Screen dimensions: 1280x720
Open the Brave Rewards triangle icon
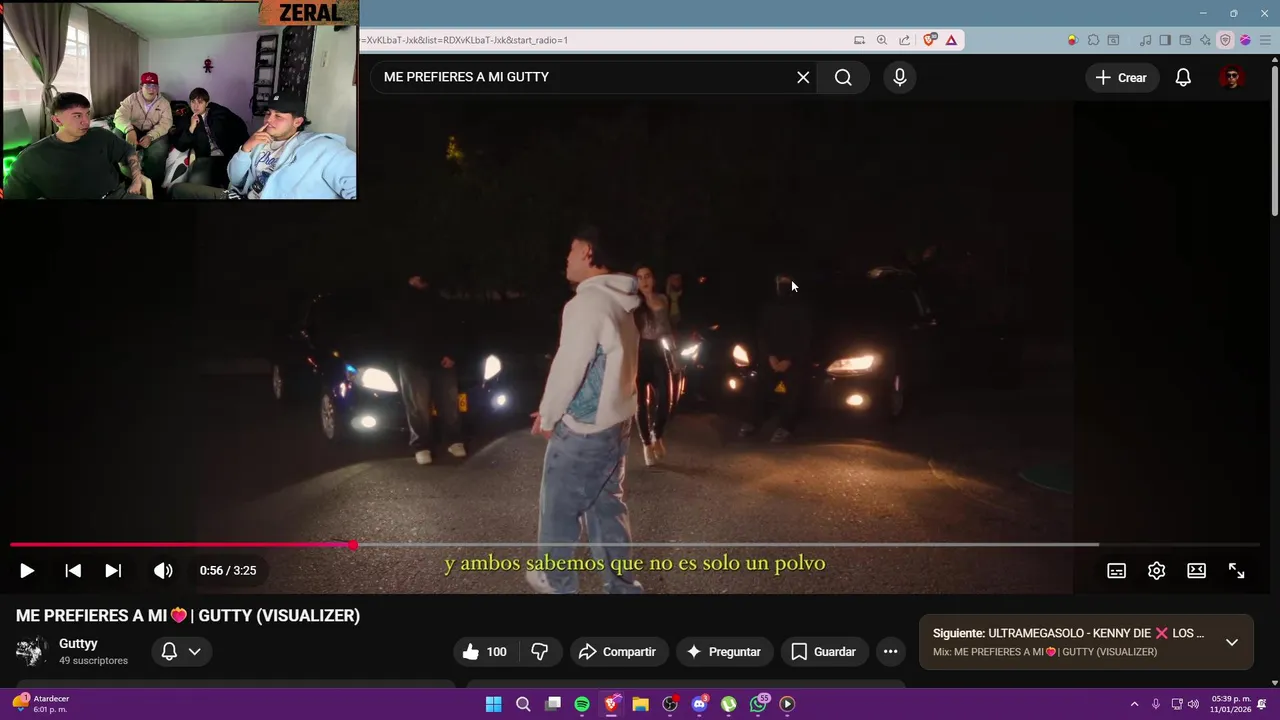(x=951, y=40)
